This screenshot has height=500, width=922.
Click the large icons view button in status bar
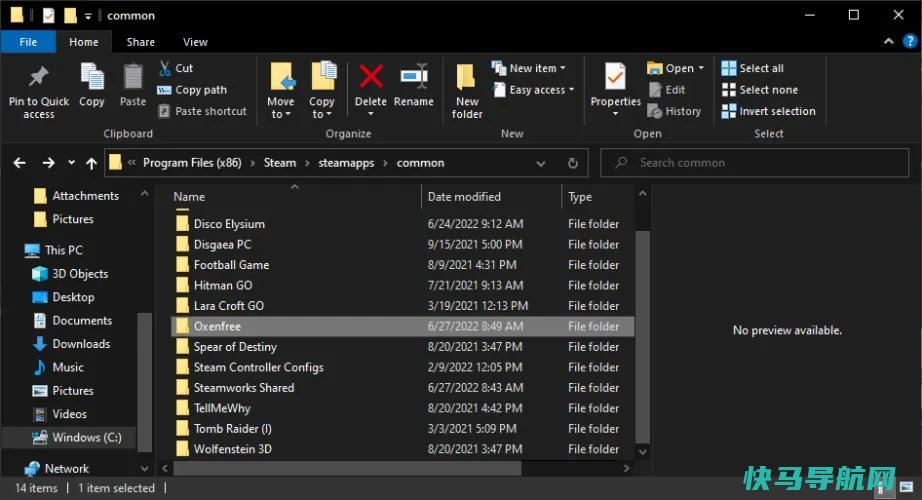coord(906,487)
